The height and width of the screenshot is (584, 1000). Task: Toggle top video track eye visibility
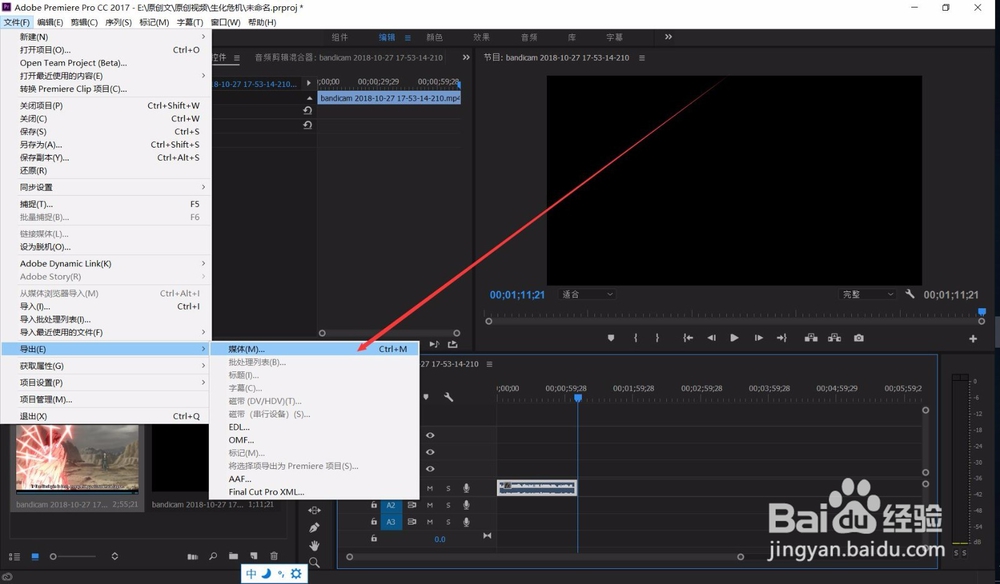point(430,435)
